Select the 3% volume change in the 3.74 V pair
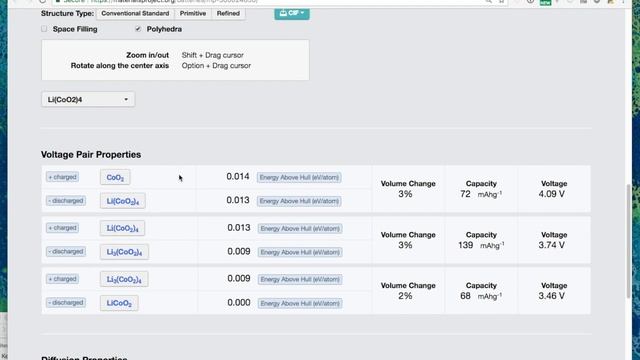 point(405,245)
